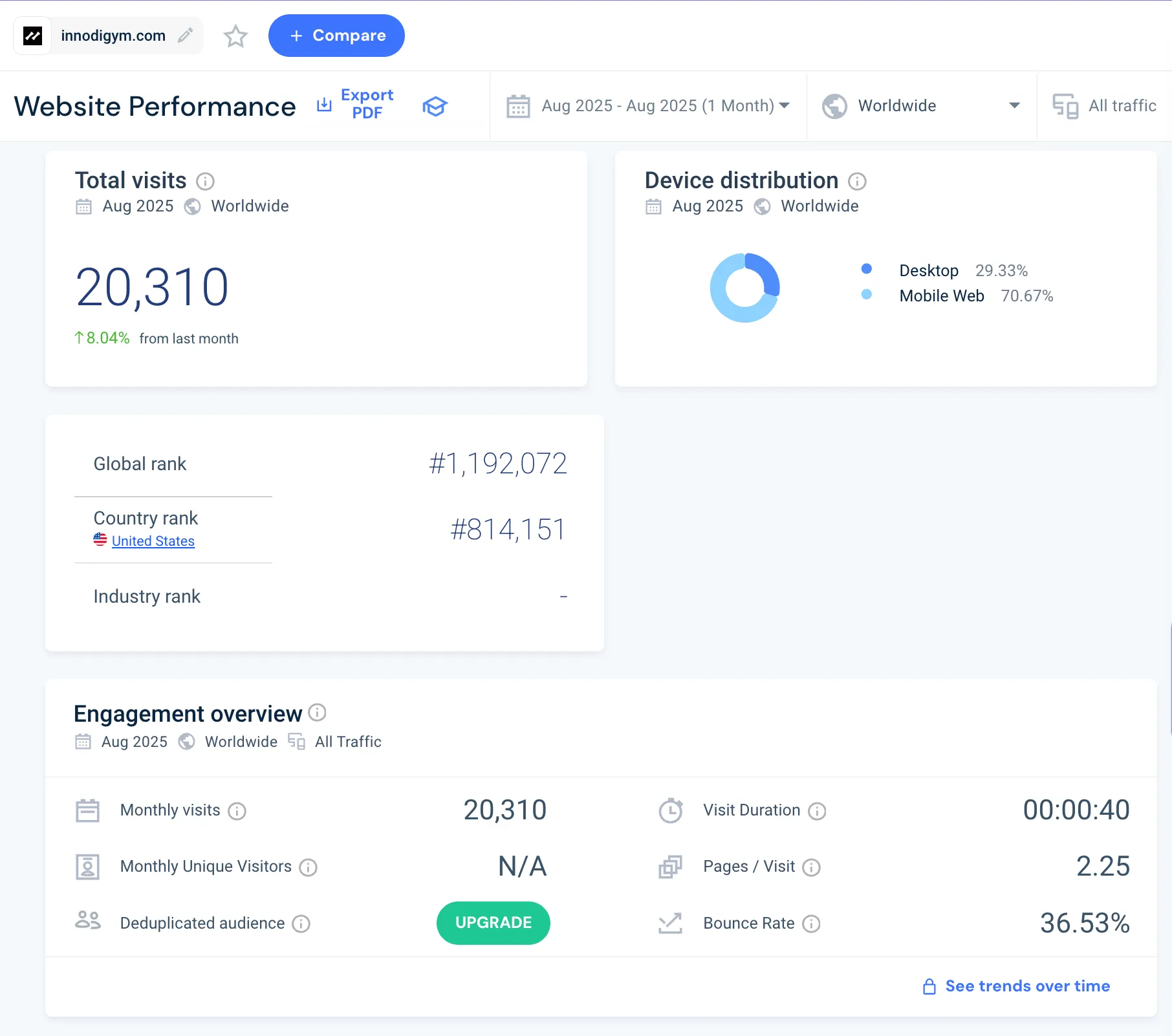Open the Aug 2025 date range dropdown

click(x=648, y=106)
